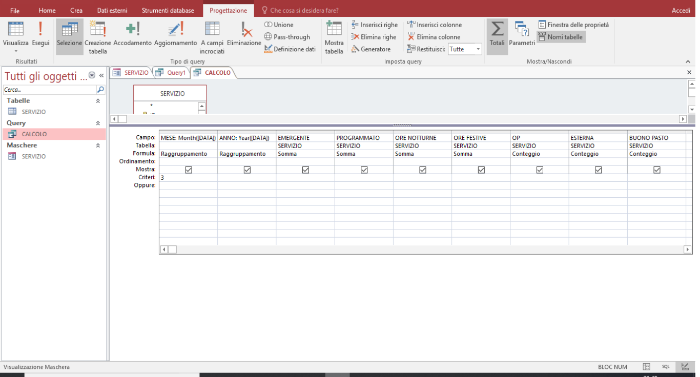Open the Visualizza dropdown arrow

(x=16, y=51)
